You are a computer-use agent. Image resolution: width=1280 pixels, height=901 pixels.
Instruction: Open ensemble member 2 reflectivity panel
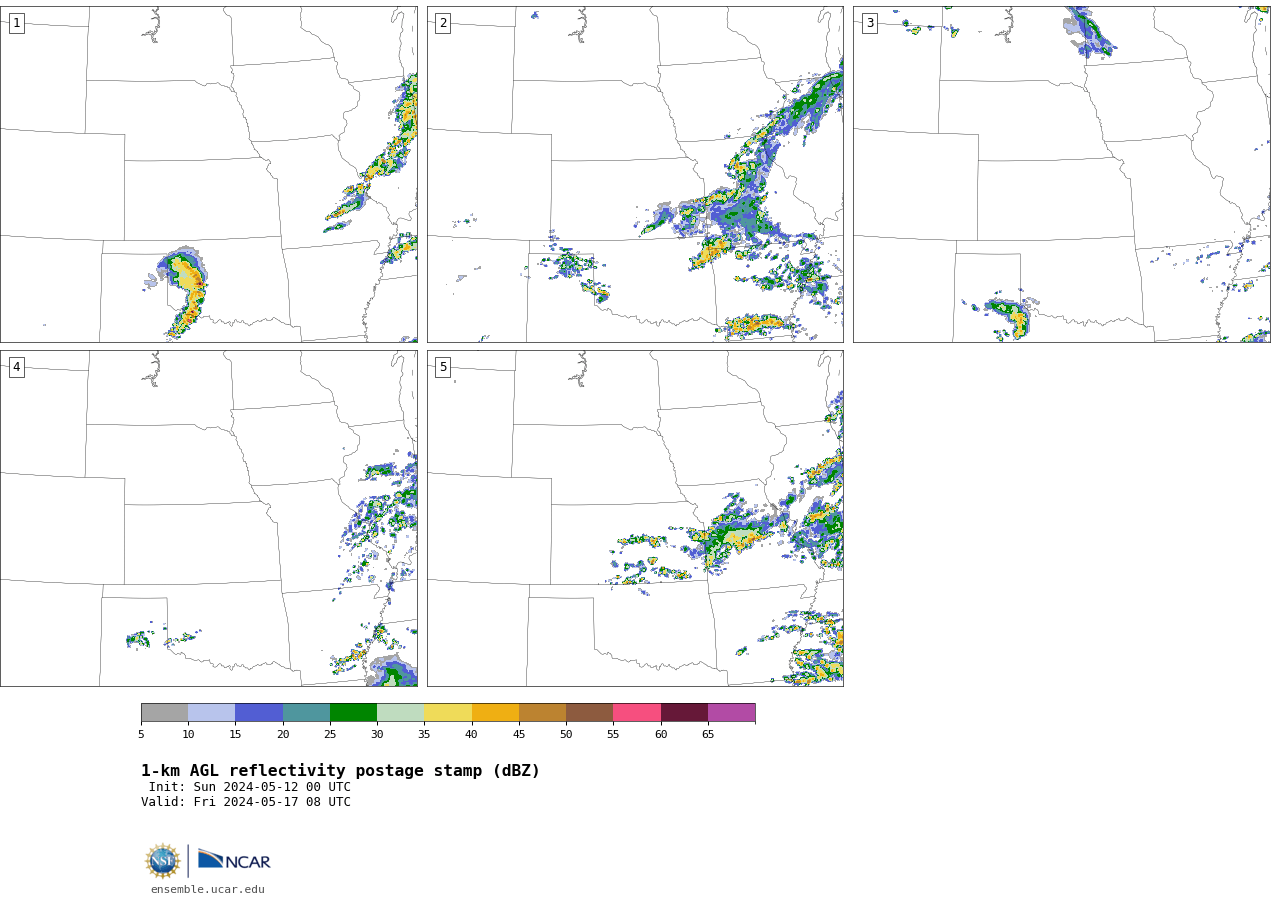(x=635, y=174)
